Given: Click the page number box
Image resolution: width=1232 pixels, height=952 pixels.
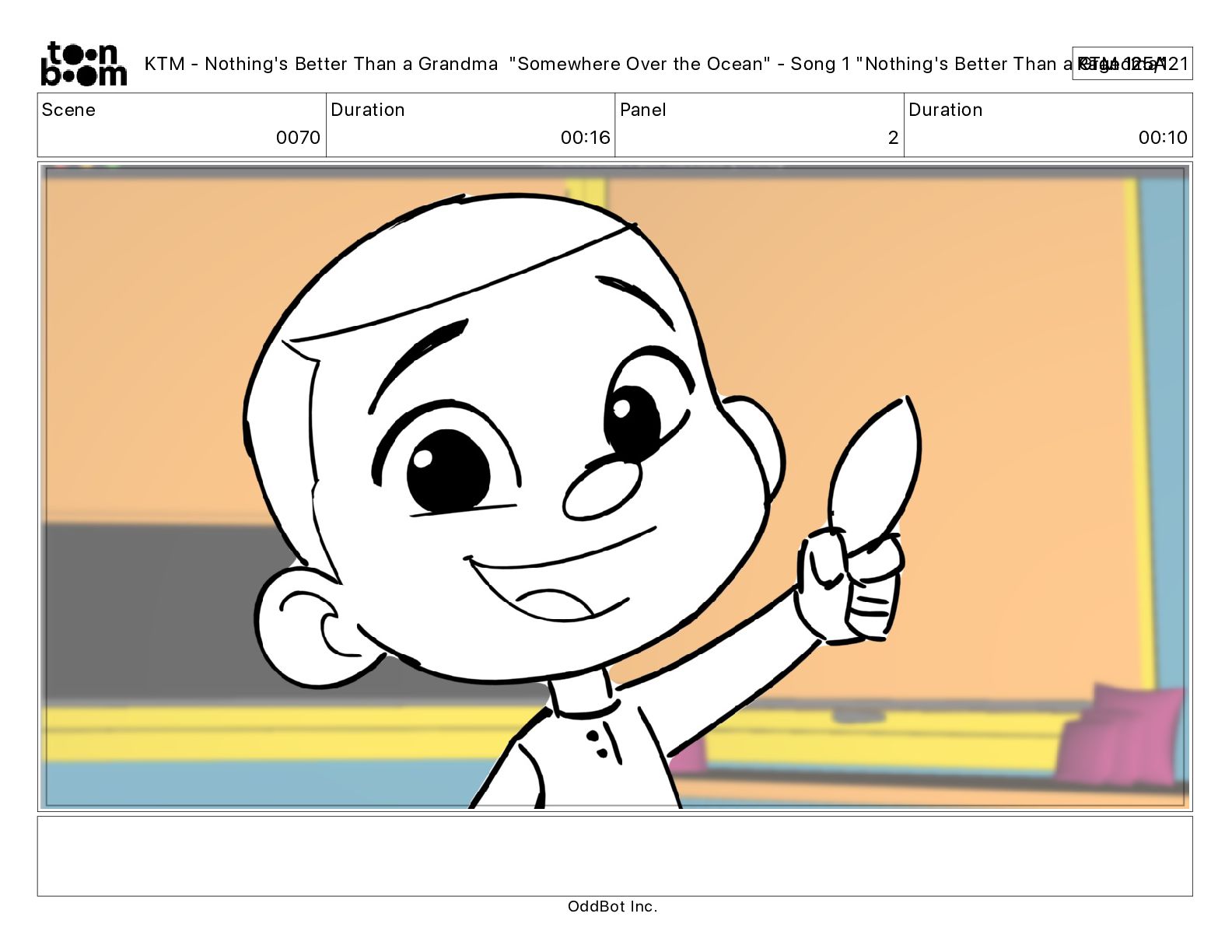Looking at the screenshot, I should pyautogui.click(x=1132, y=64).
